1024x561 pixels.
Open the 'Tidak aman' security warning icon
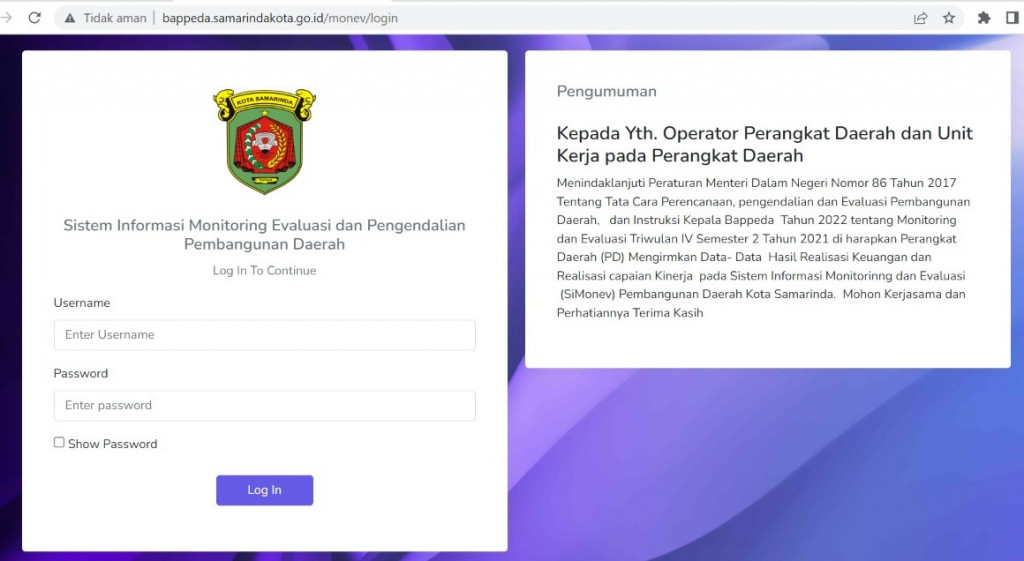point(70,18)
